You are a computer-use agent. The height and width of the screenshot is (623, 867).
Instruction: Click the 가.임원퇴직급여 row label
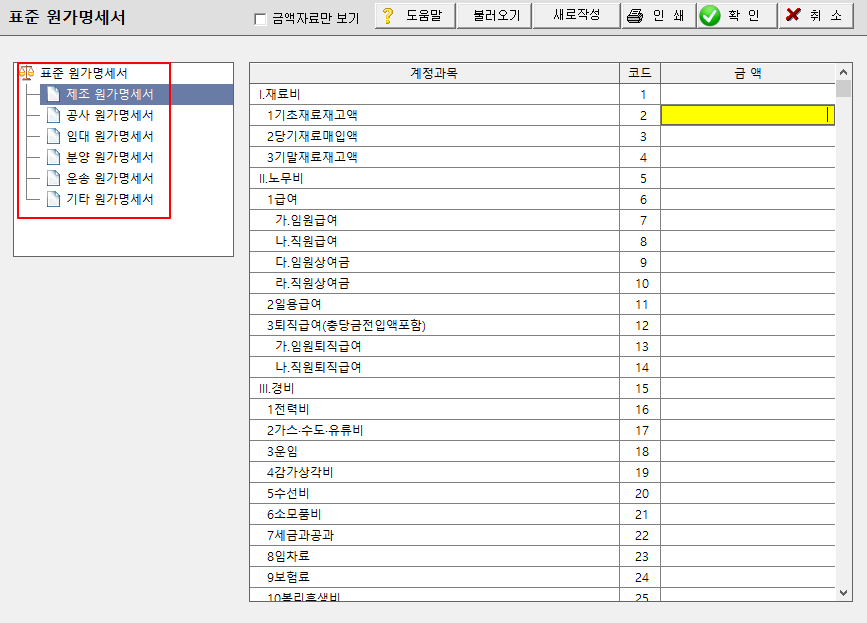click(318, 346)
